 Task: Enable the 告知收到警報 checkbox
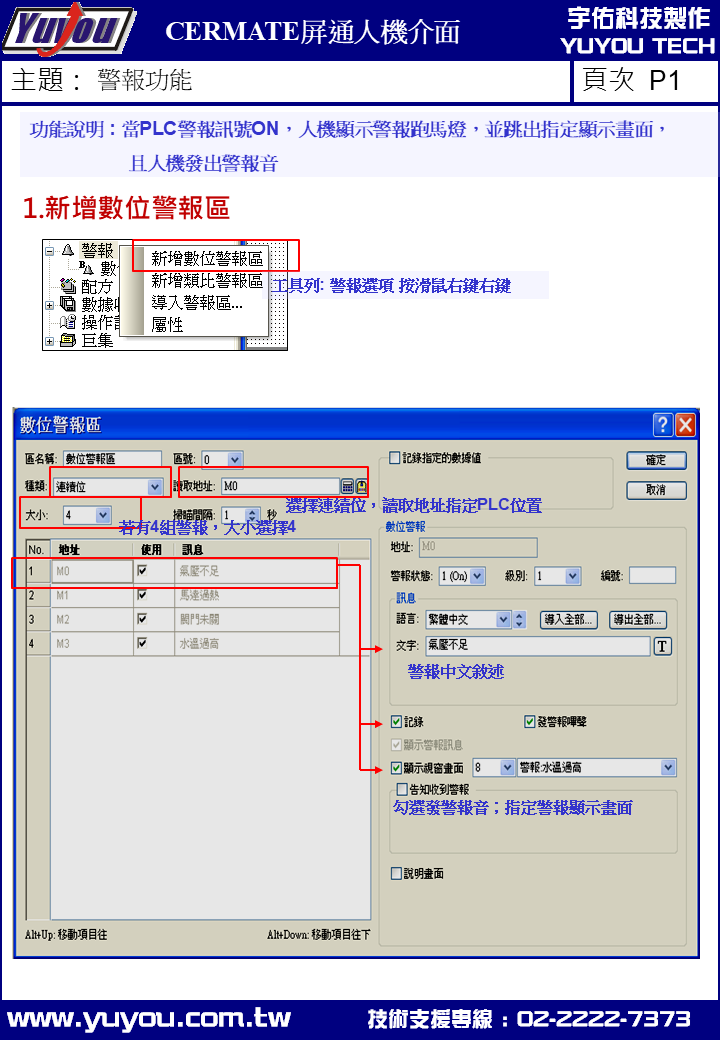(x=402, y=789)
